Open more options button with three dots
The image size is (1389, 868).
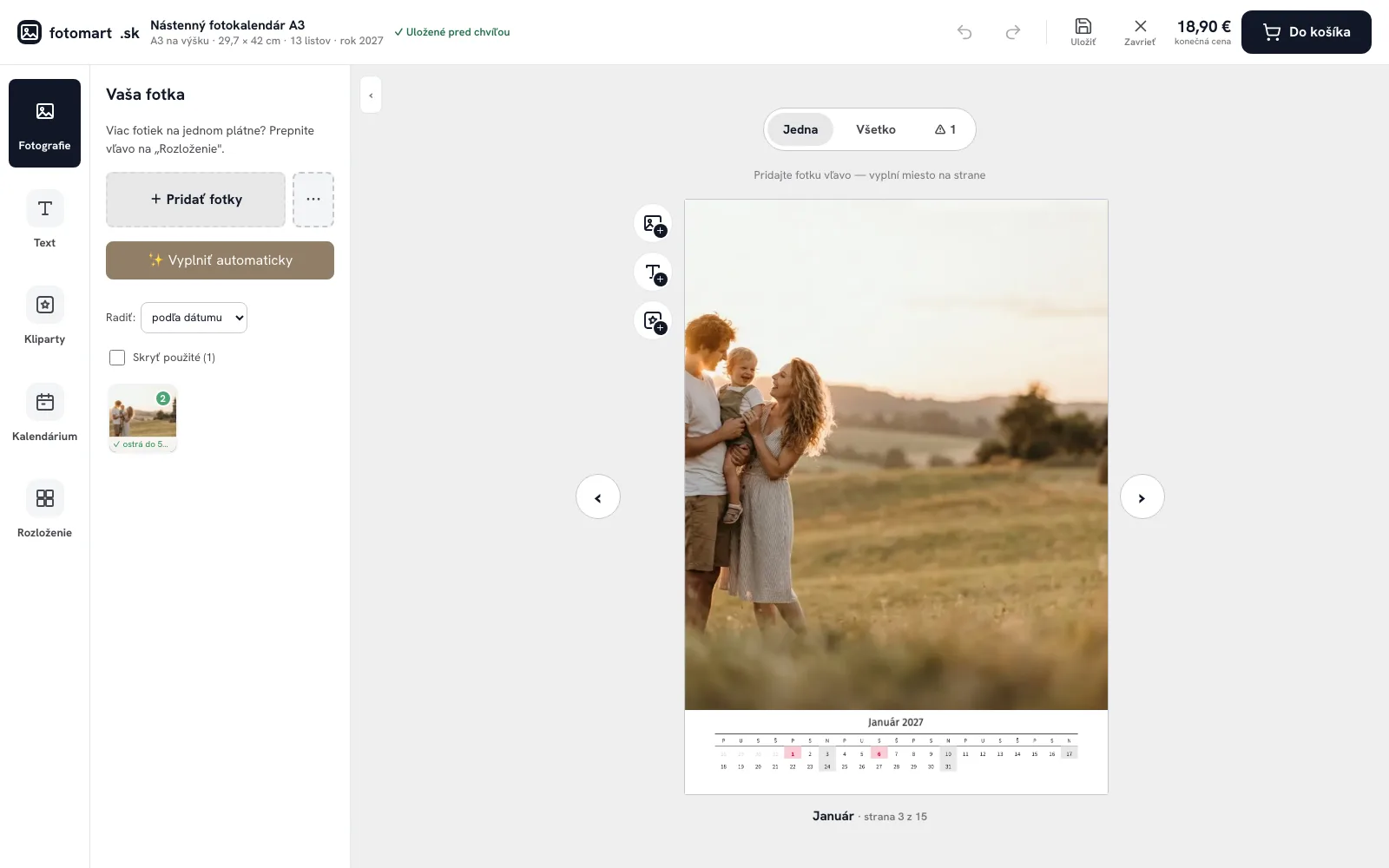click(313, 200)
